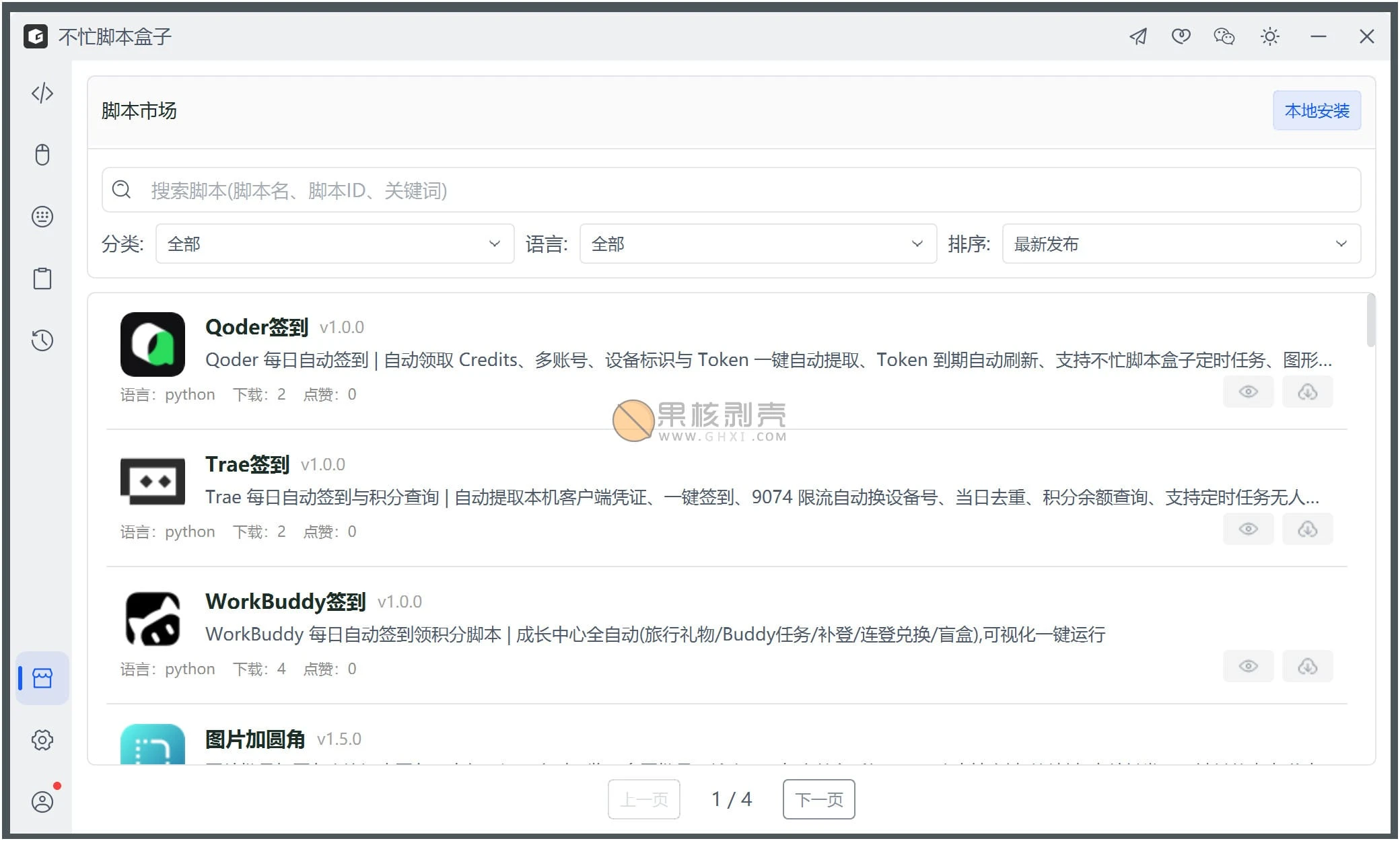Viewport: 1400px width, 841px height.
Task: Open the Trae签到 script title
Action: [x=247, y=464]
